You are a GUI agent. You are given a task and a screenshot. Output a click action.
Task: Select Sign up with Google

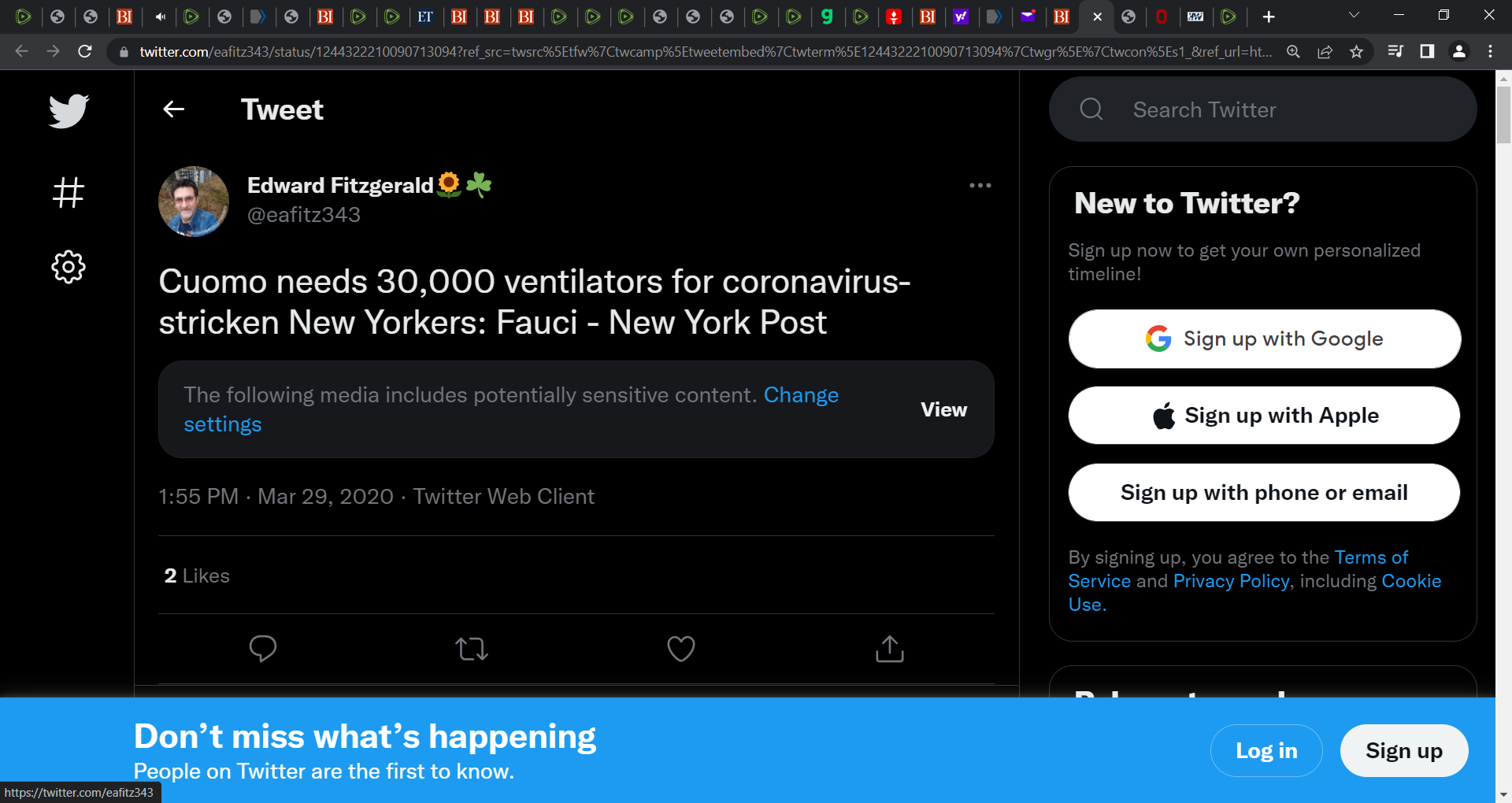(x=1264, y=339)
